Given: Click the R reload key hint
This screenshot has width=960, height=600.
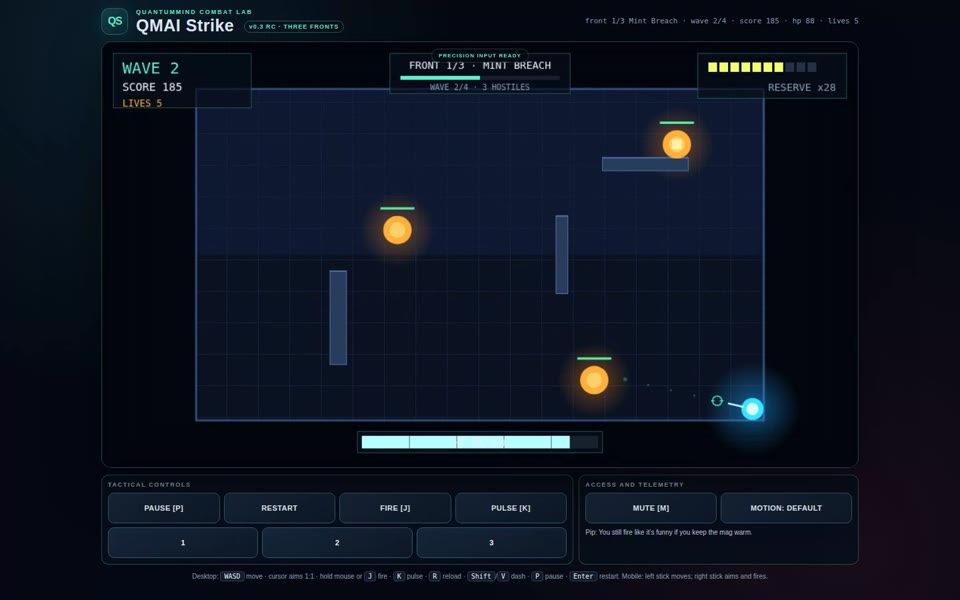Looking at the screenshot, I should coord(434,576).
